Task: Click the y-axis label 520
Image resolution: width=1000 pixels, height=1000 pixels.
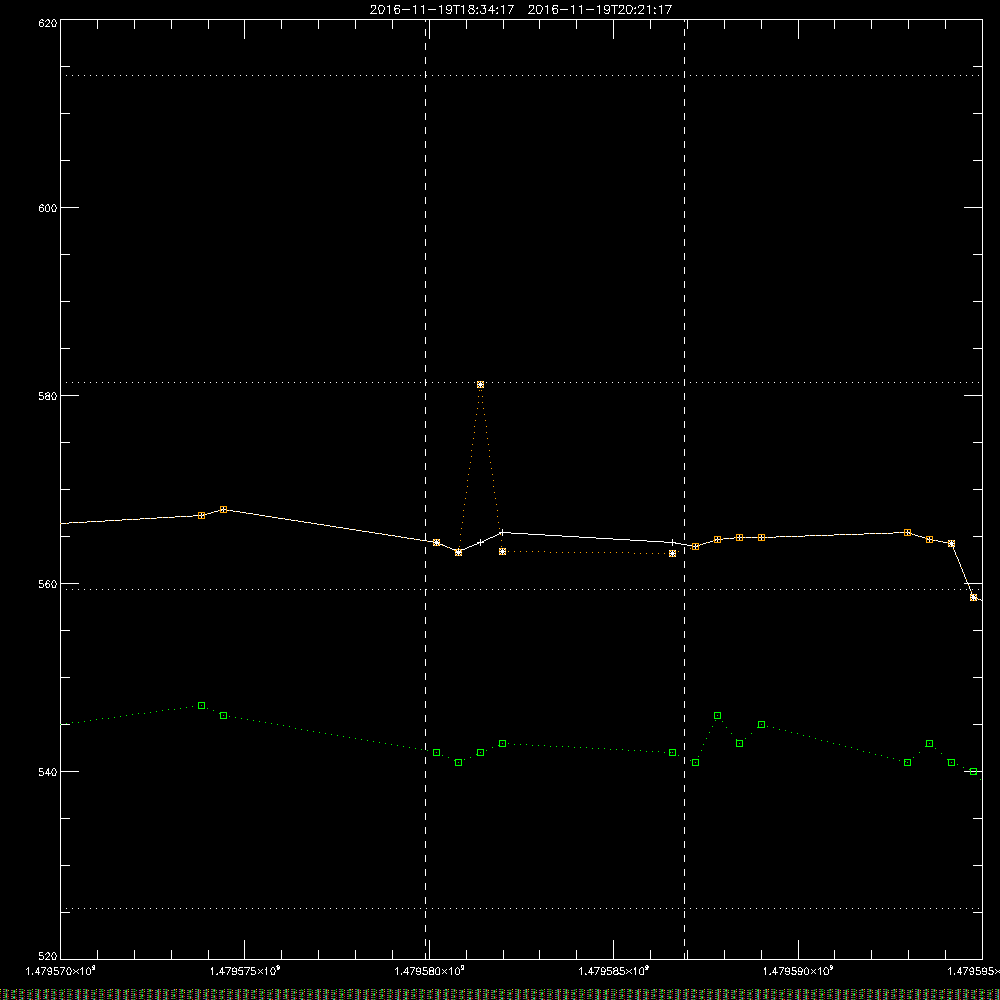Action: coord(48,956)
